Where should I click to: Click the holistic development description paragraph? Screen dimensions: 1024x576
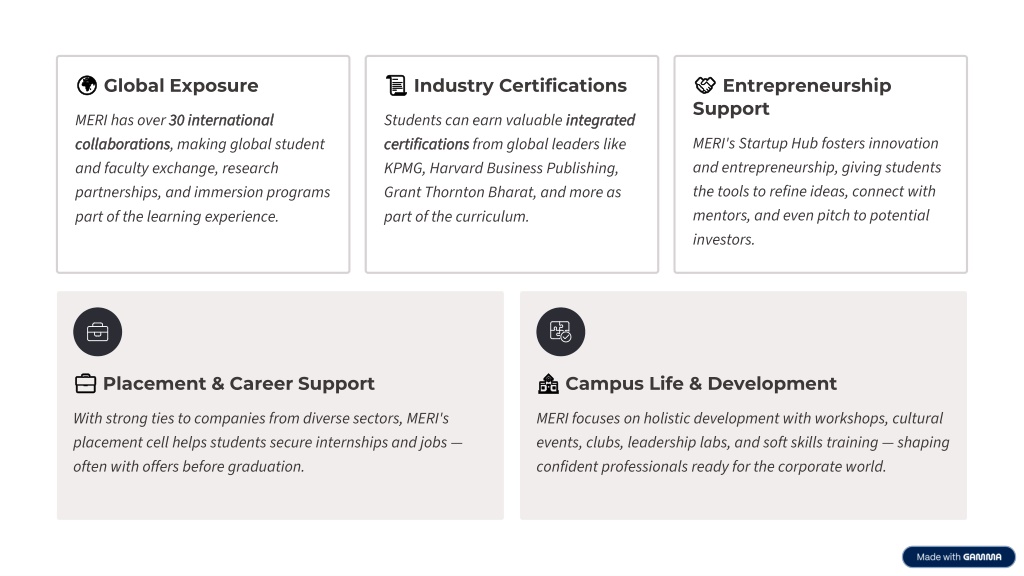click(742, 442)
